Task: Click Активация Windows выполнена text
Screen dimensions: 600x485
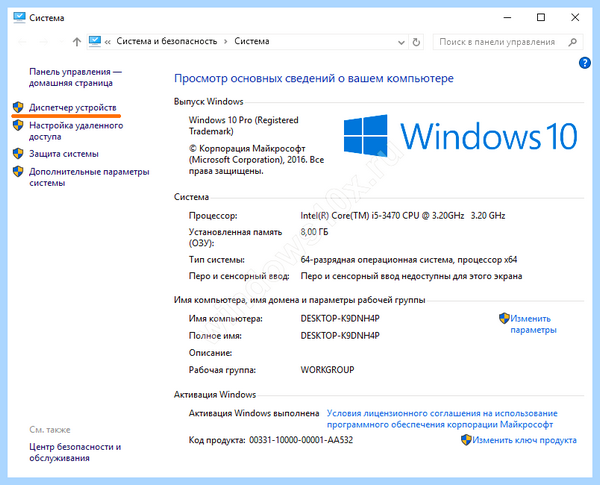Action: [254, 413]
